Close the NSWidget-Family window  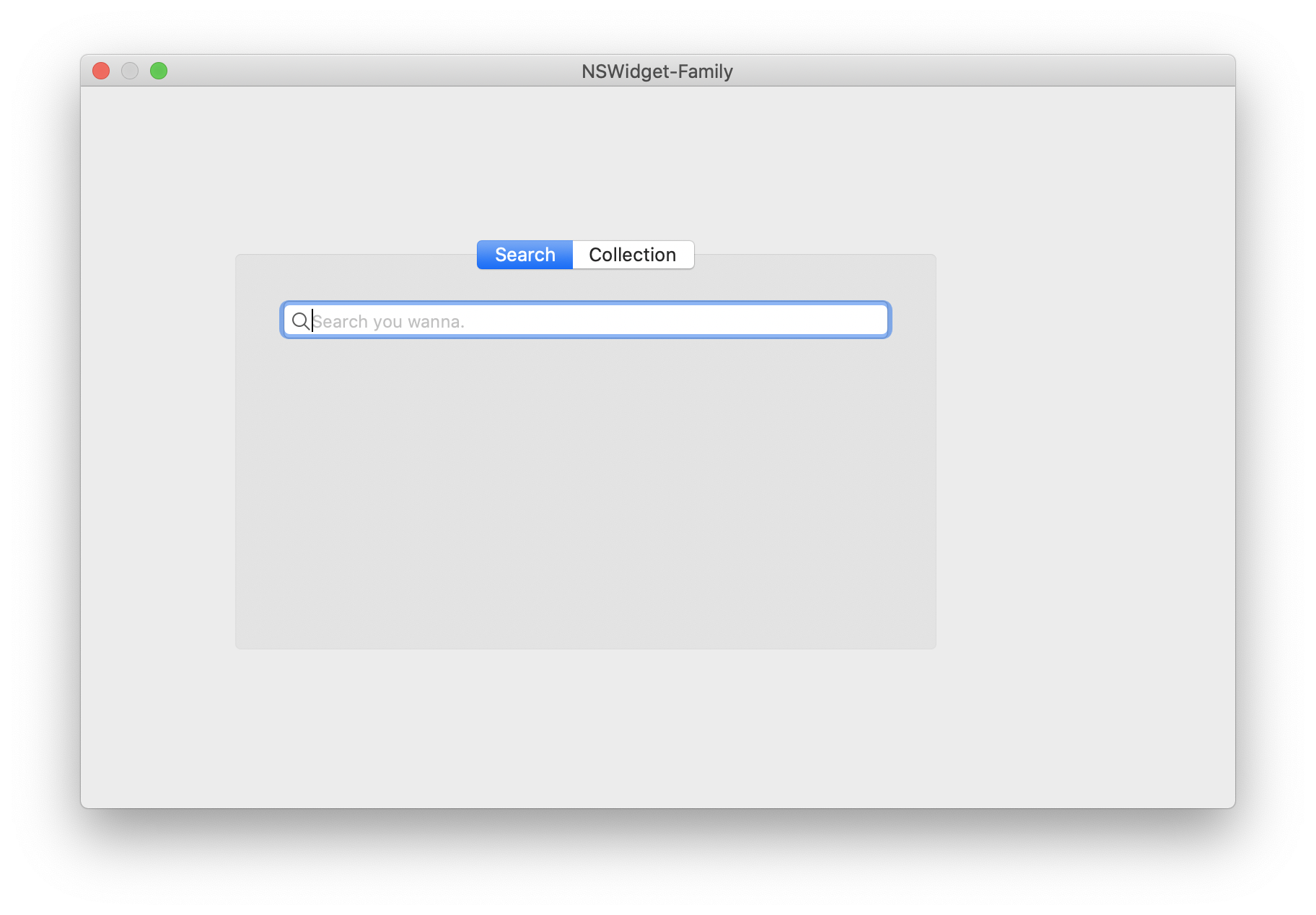tap(101, 71)
